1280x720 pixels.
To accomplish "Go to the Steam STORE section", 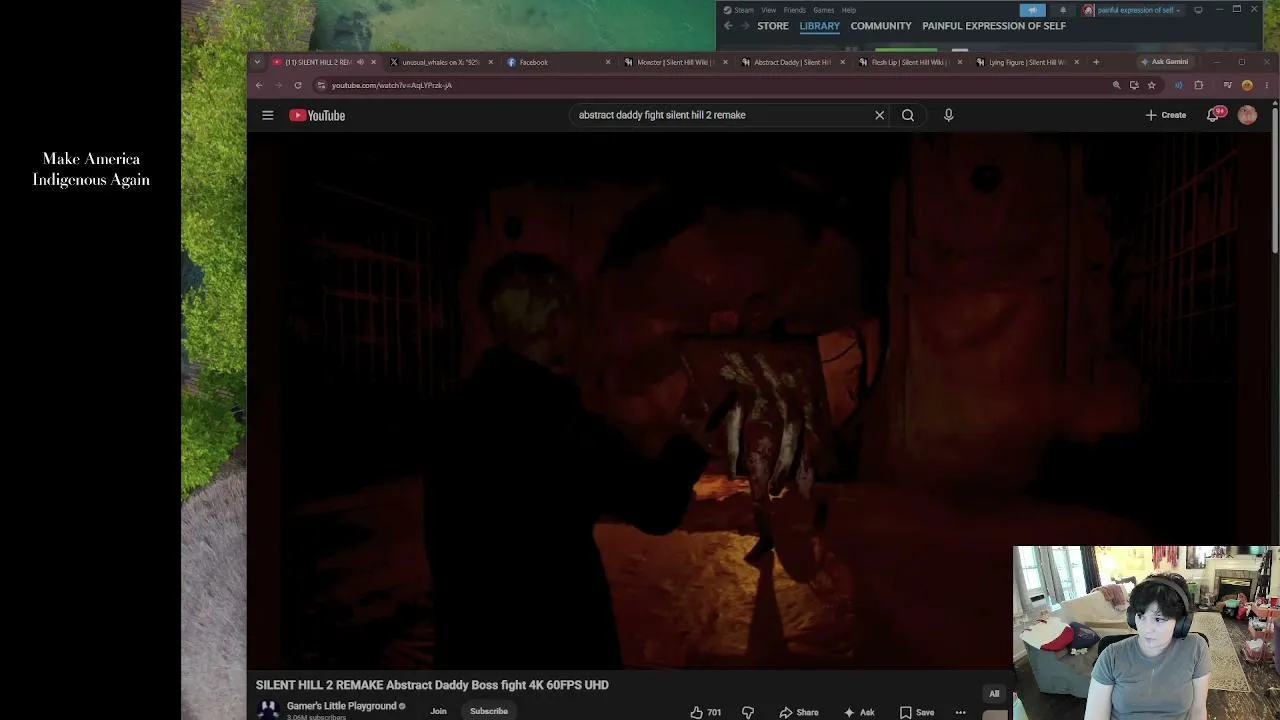I will tap(773, 26).
